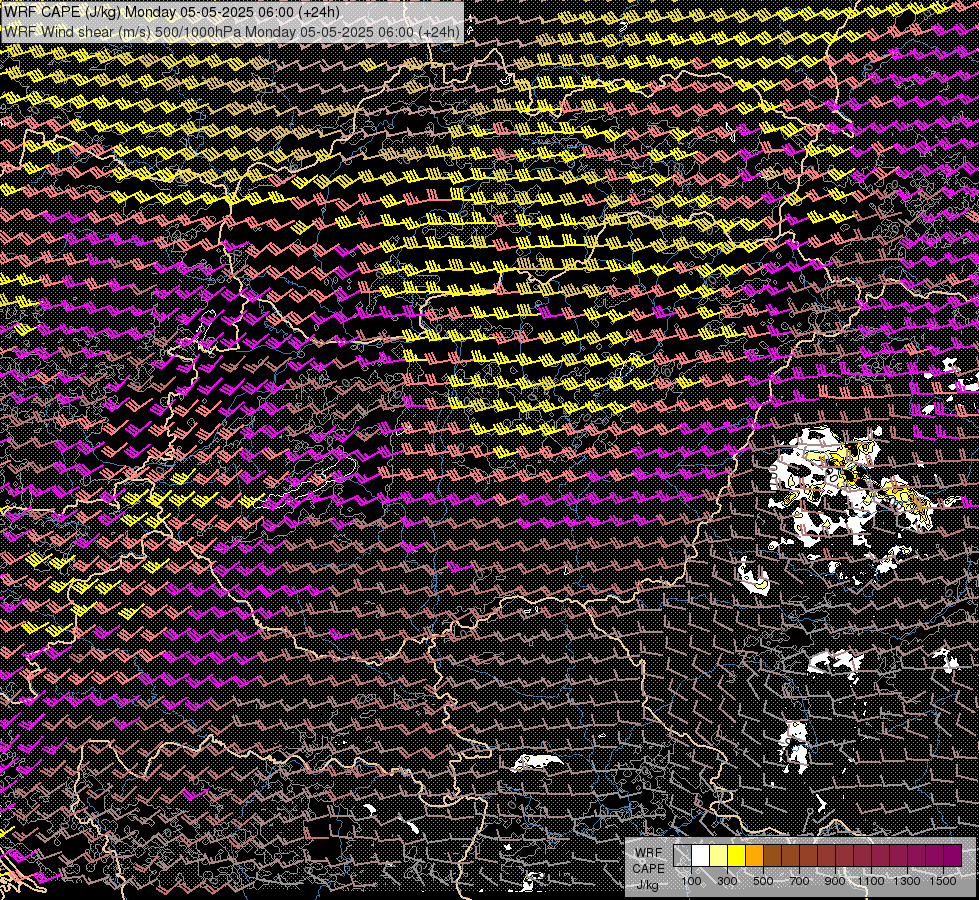Click the J/kg unit label in legend
The width and height of the screenshot is (979, 900).
648,884
